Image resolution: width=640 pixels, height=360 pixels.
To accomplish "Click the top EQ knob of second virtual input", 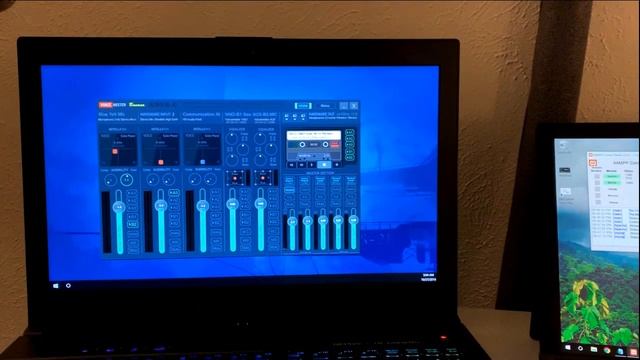I will point(260,139).
